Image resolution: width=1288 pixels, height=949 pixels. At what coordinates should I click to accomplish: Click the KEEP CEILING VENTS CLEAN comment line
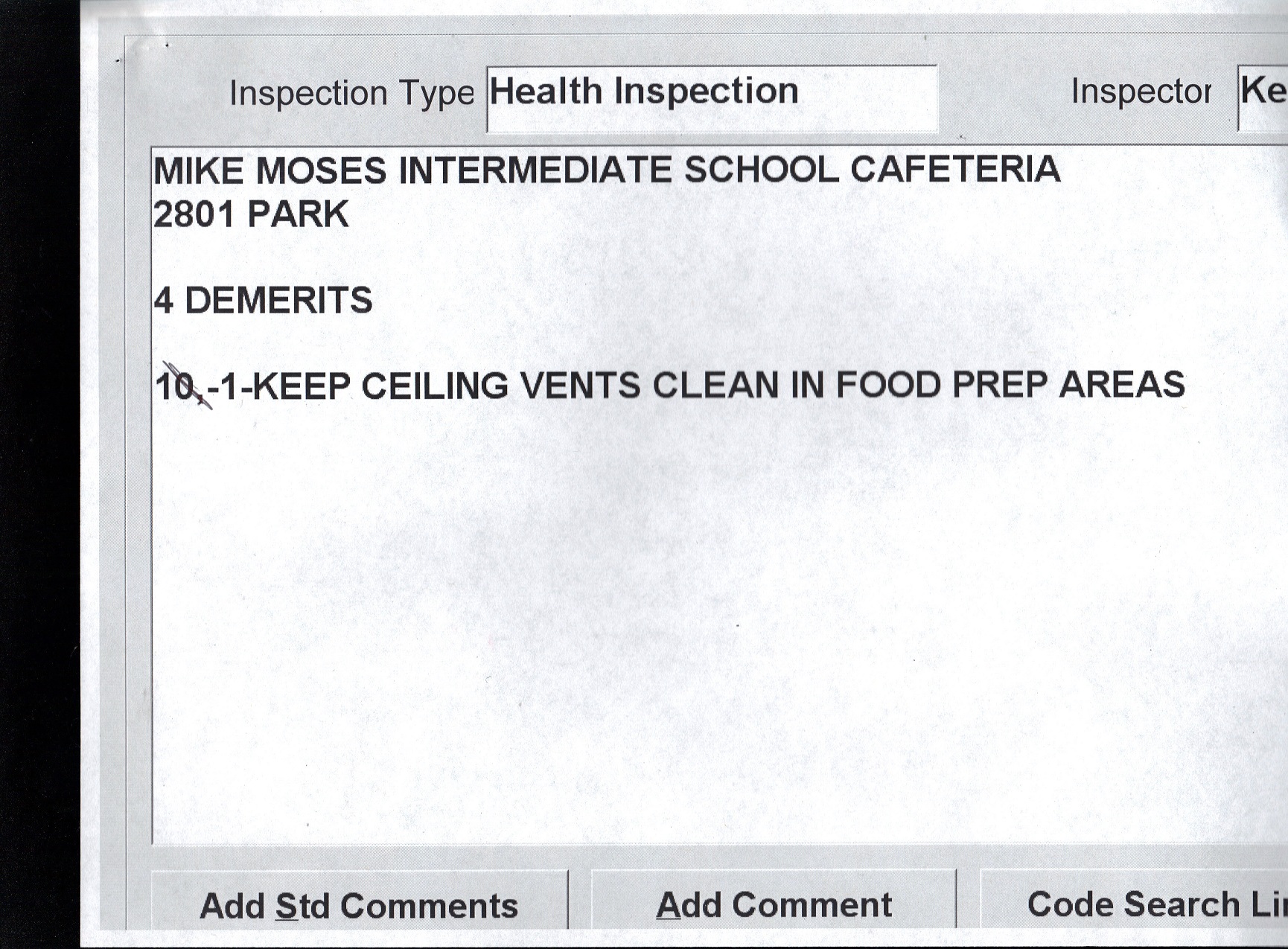click(x=670, y=386)
